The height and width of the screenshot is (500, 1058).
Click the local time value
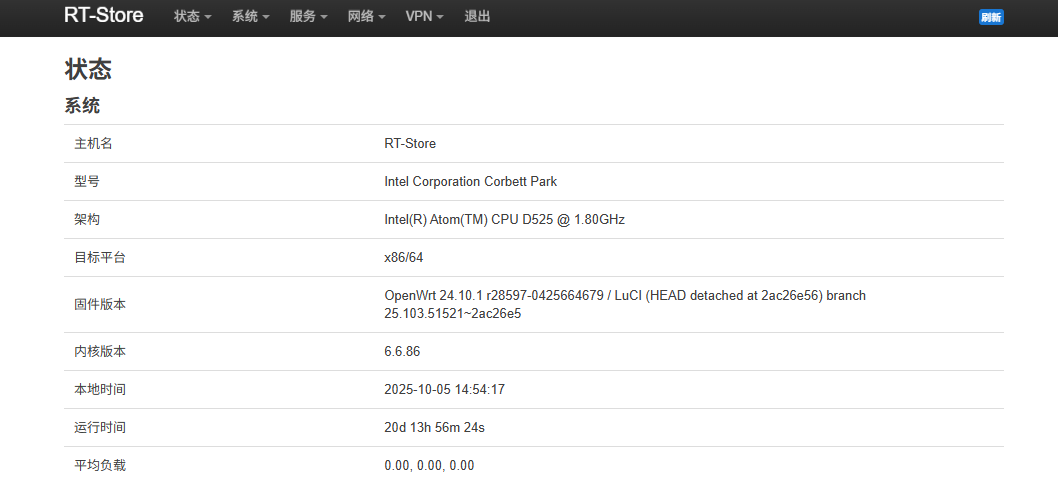[x=444, y=390]
